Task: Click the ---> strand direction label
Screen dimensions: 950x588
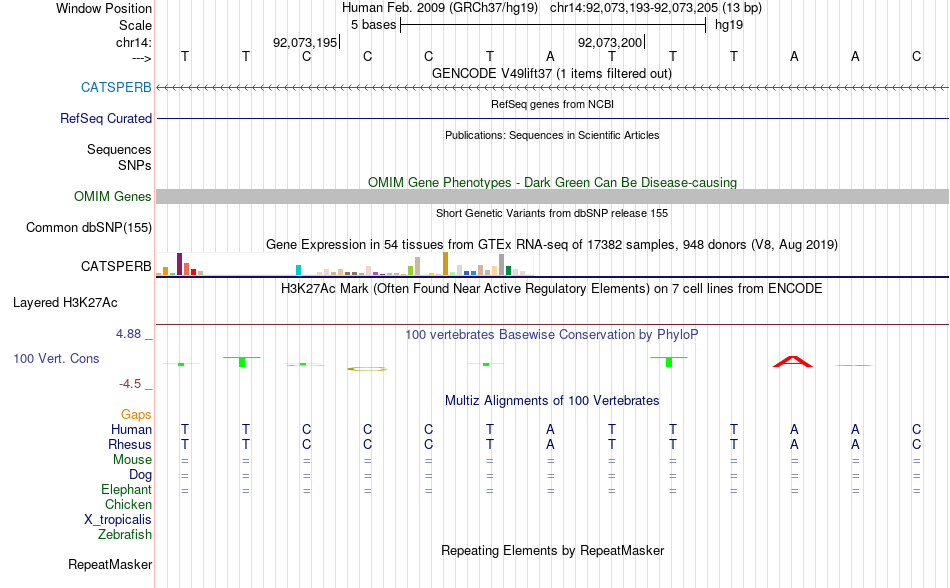Action: tap(141, 58)
